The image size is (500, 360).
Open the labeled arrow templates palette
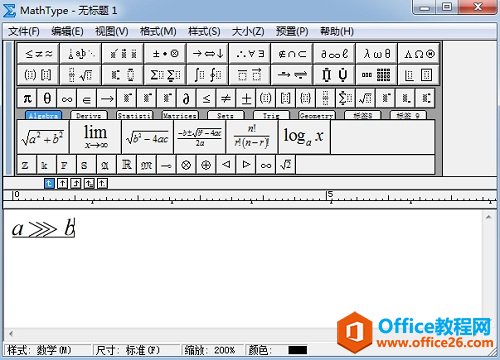click(x=292, y=75)
